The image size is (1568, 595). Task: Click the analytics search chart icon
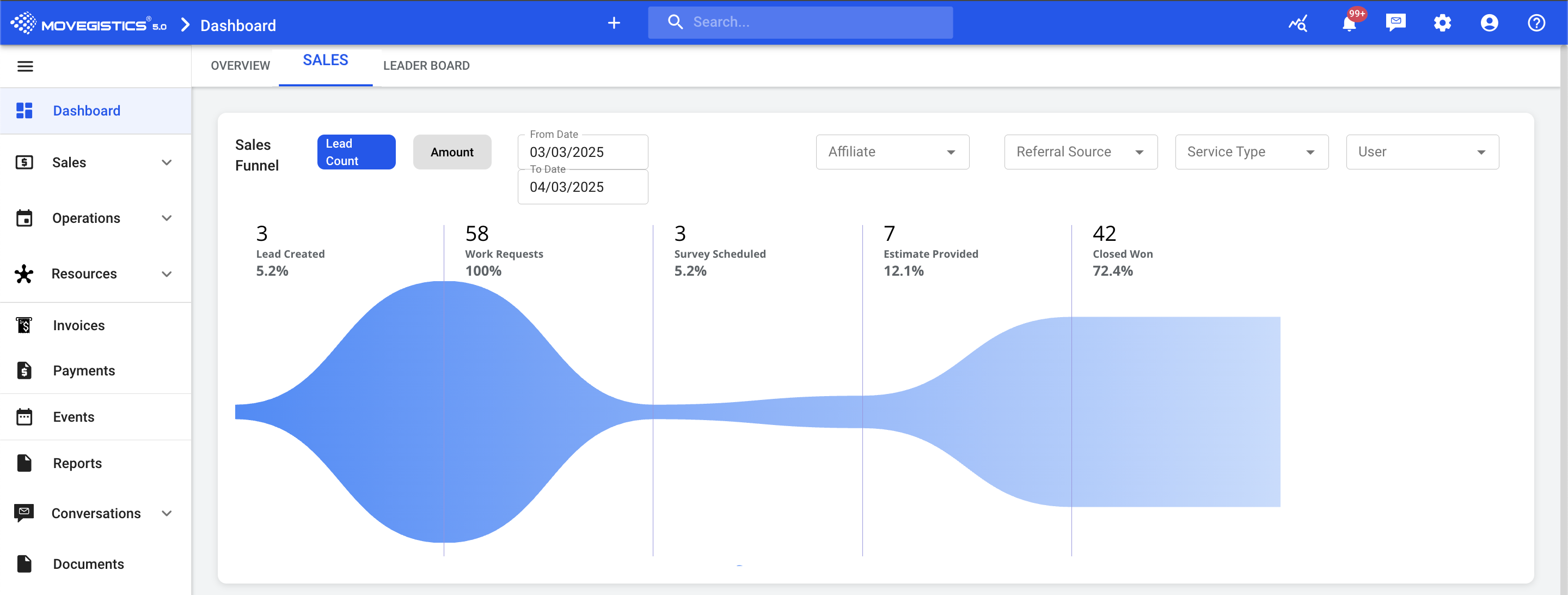coord(1298,23)
